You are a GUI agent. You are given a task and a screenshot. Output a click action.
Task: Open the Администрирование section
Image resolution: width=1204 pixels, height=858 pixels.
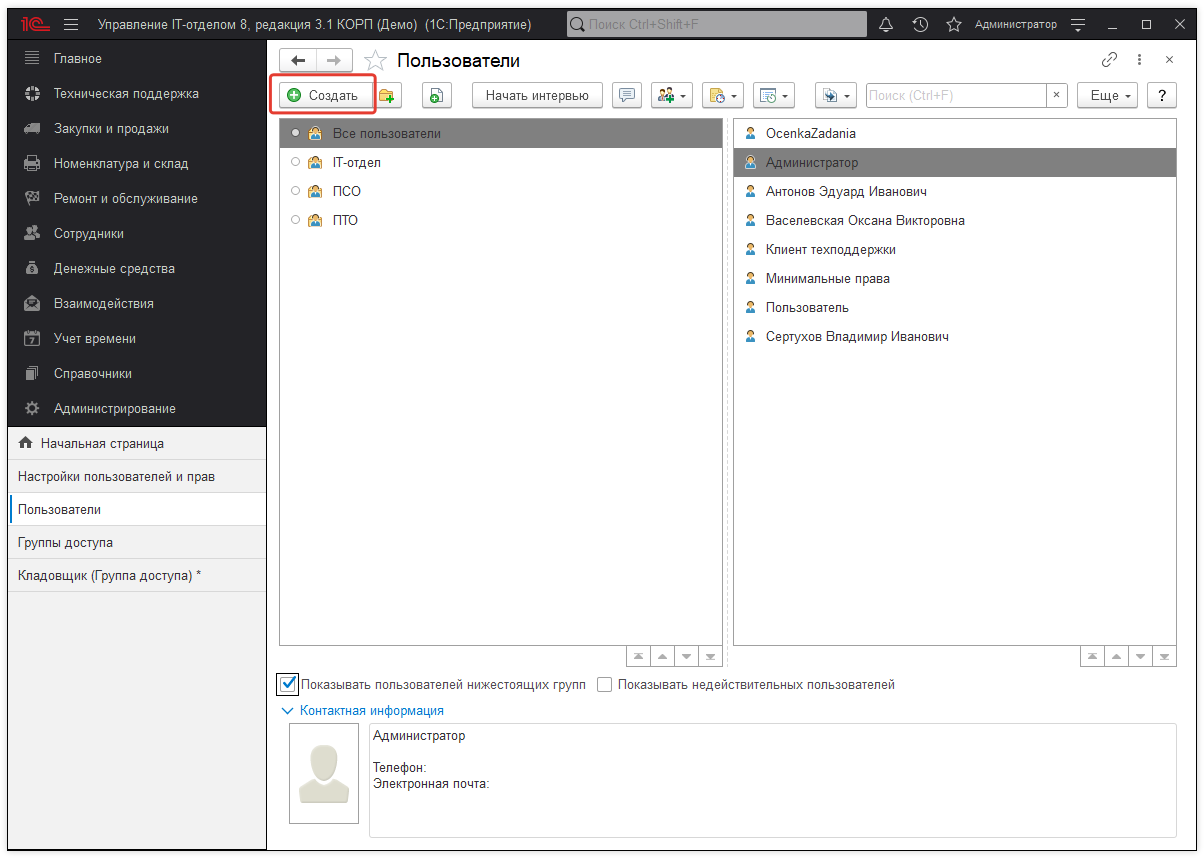tap(114, 408)
